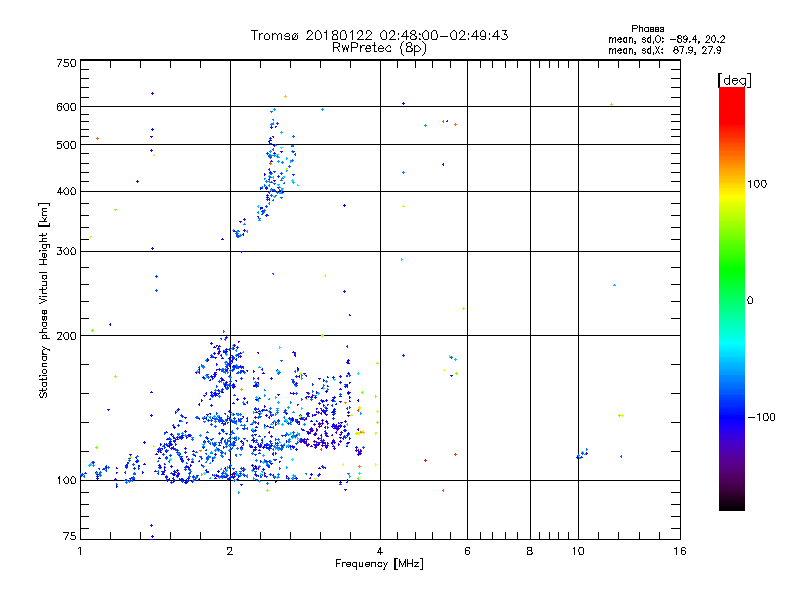
Task: Click the black bottom end of the colorbar
Action: click(x=732, y=503)
